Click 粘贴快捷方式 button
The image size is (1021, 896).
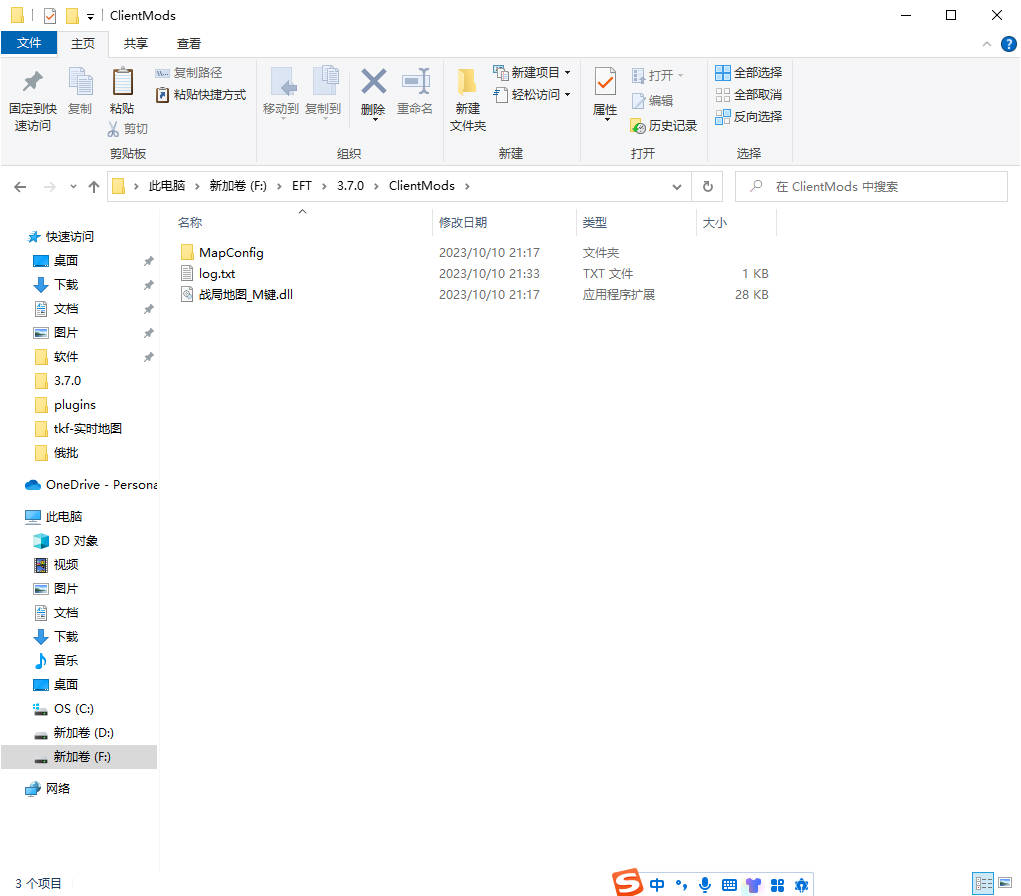click(x=201, y=95)
